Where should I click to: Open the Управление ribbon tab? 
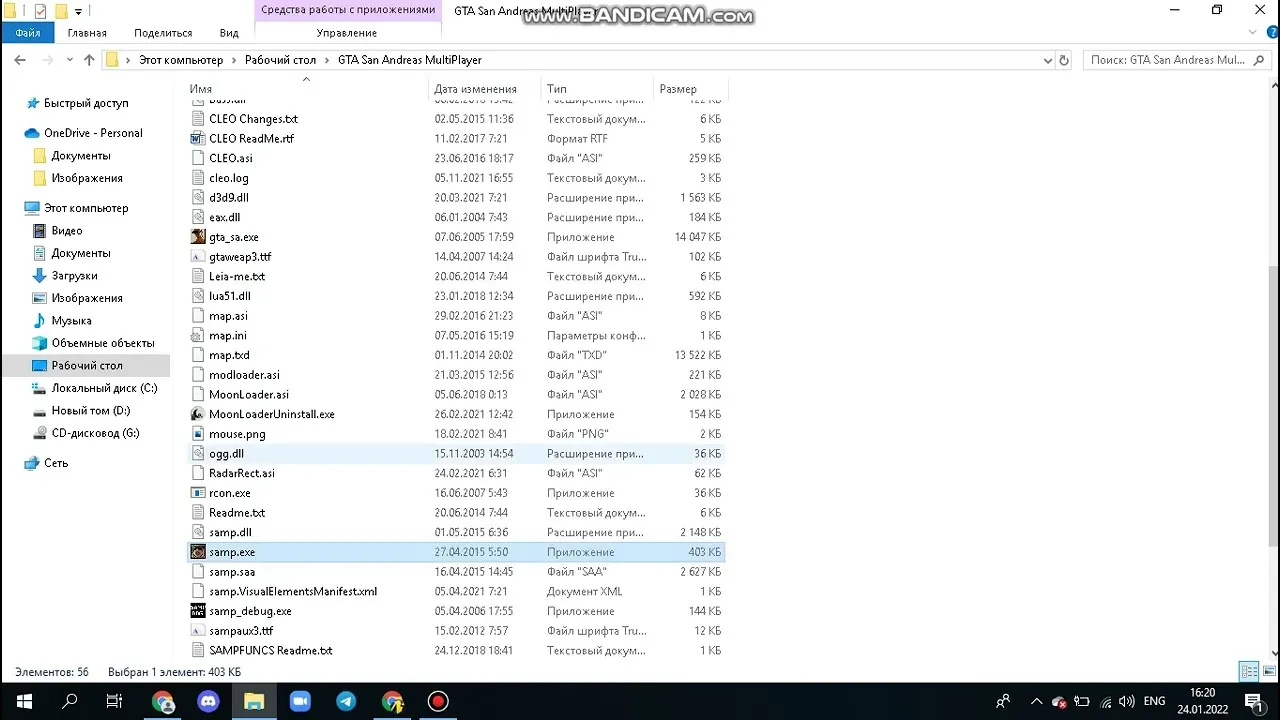tap(347, 33)
